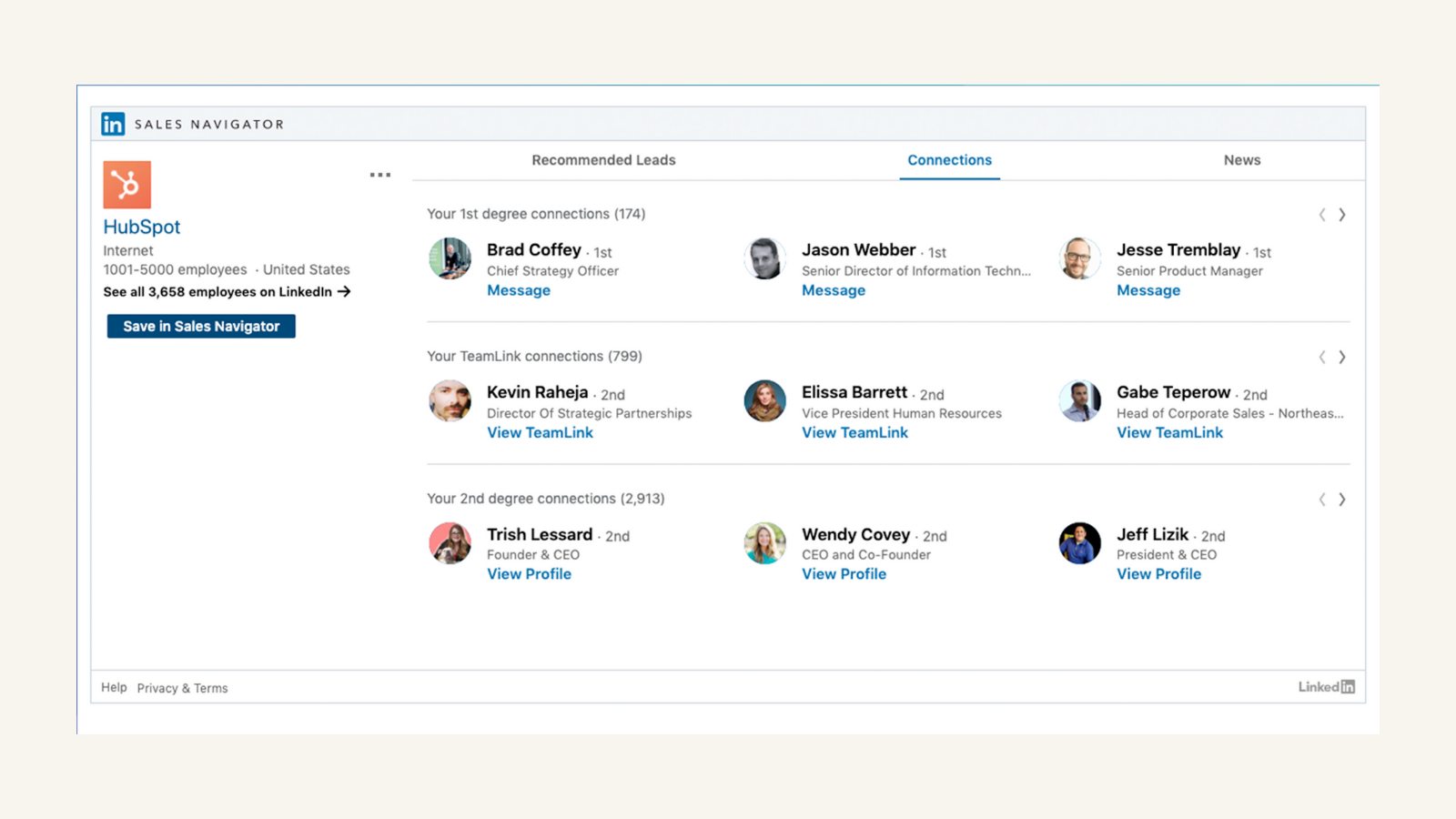Viewport: 1456px width, 819px height.
Task: Open the ellipsis options menu beside HubSpot
Action: 379,174
